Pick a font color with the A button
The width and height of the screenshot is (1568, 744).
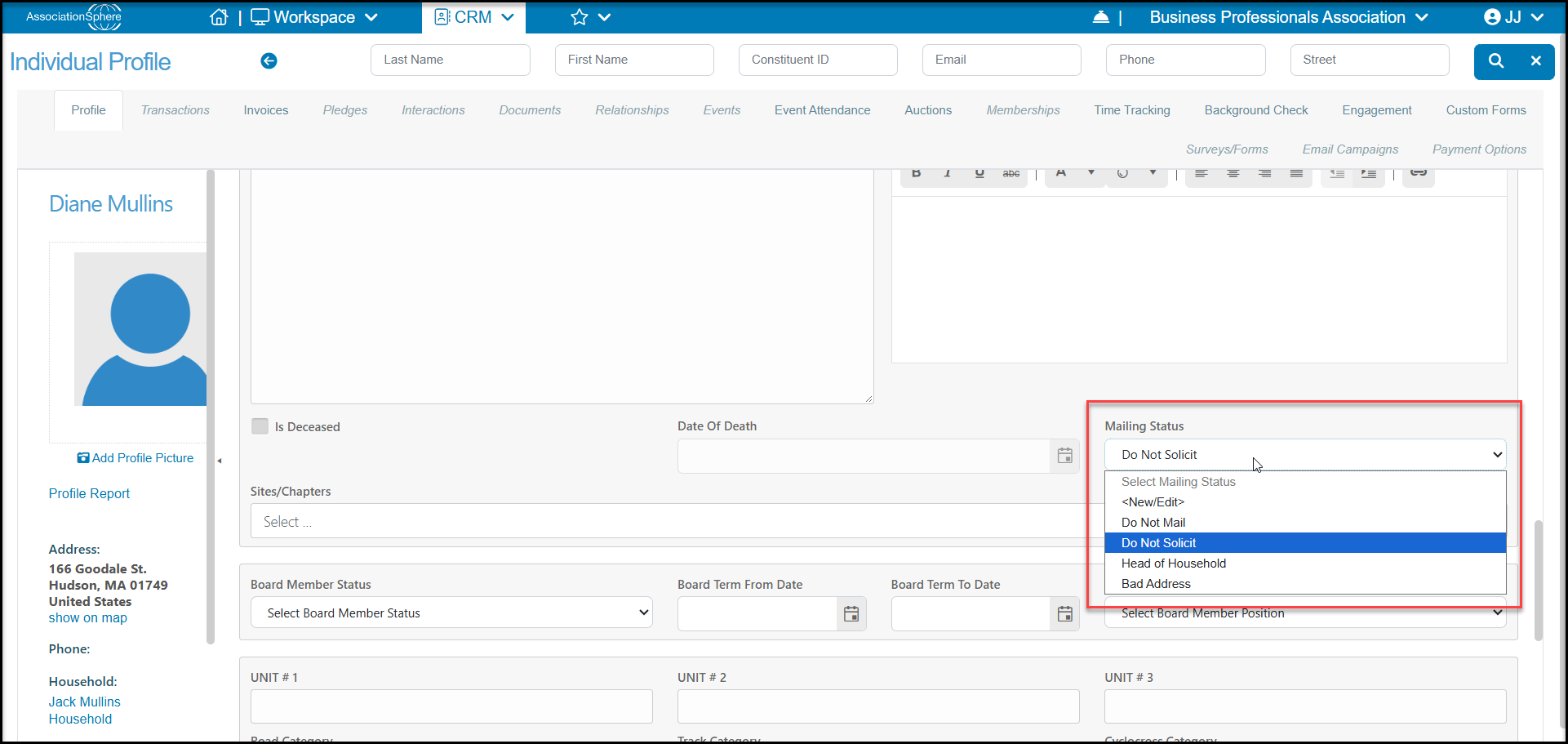click(x=1061, y=174)
